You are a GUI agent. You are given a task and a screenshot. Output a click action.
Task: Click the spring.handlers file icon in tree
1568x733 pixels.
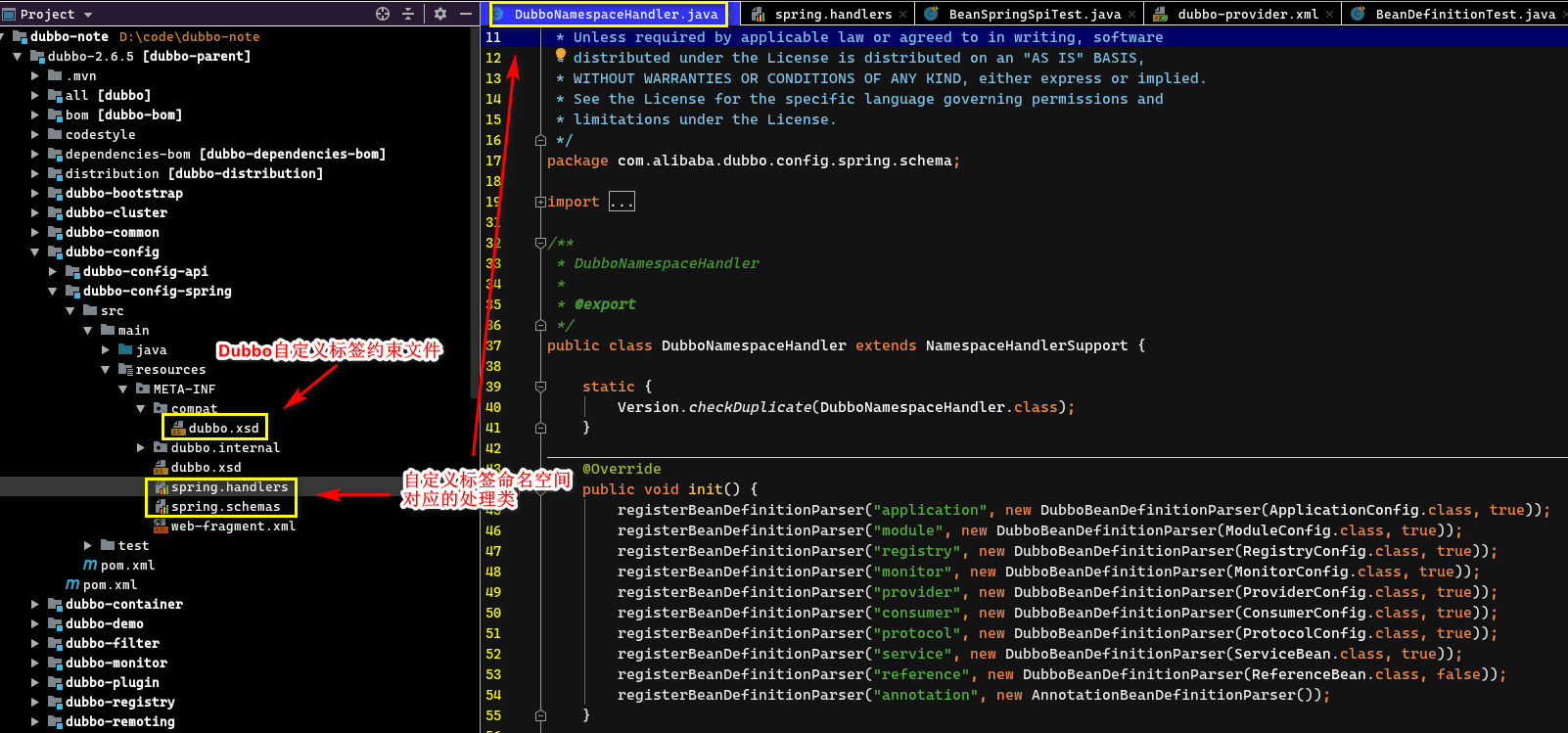pos(161,487)
